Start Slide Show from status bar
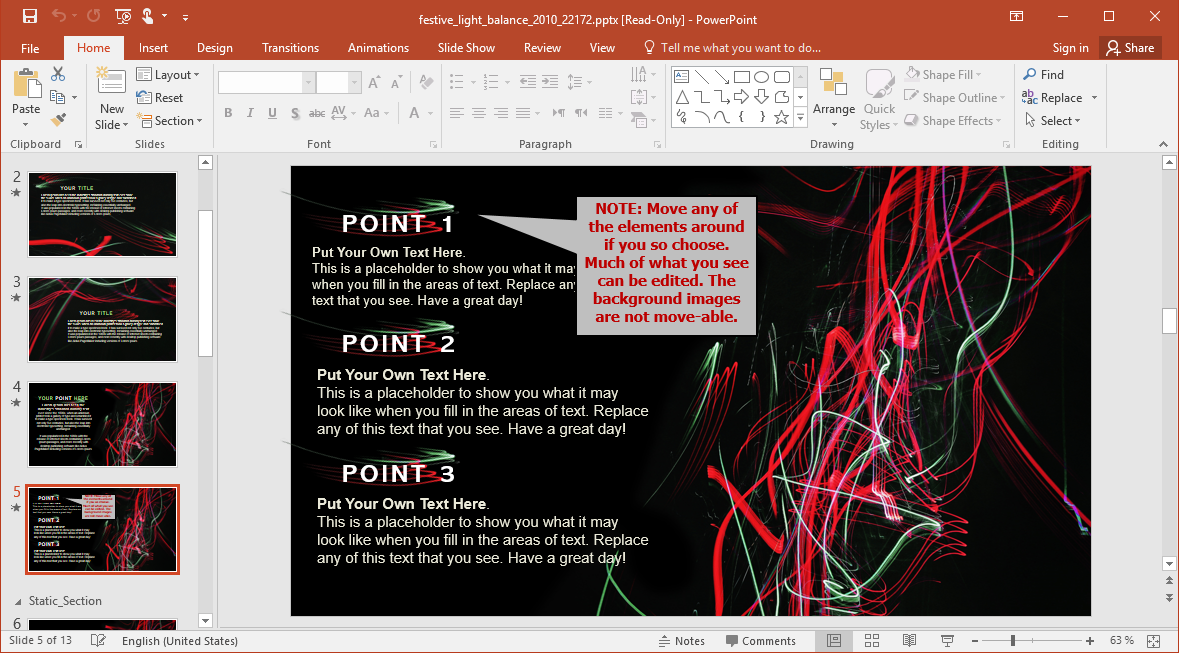1179x653 pixels. 947,640
